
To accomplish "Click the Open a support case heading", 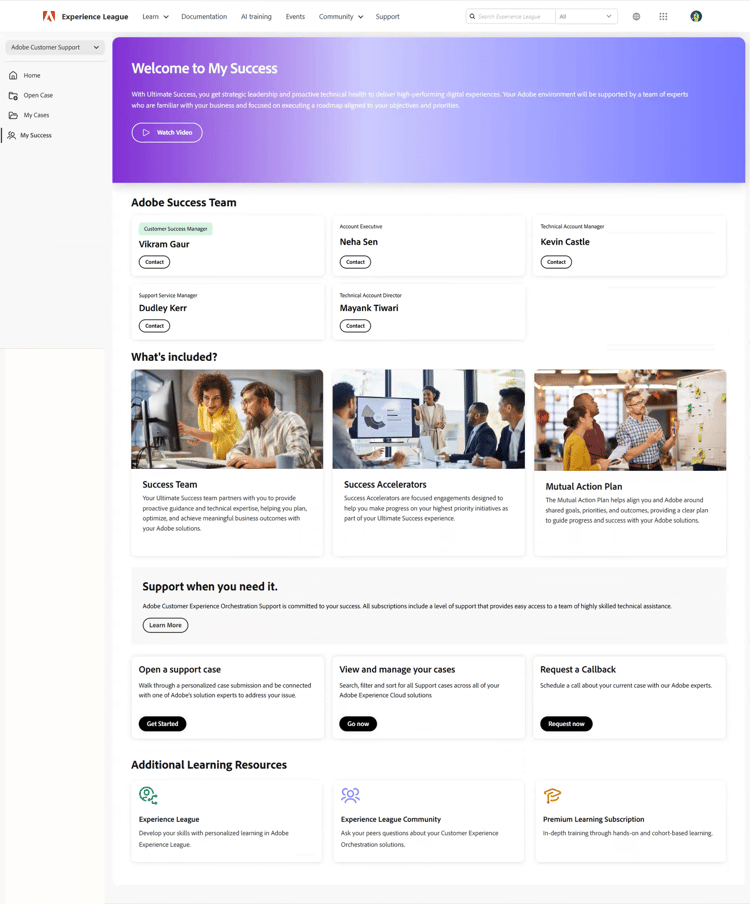I will click(x=180, y=670).
